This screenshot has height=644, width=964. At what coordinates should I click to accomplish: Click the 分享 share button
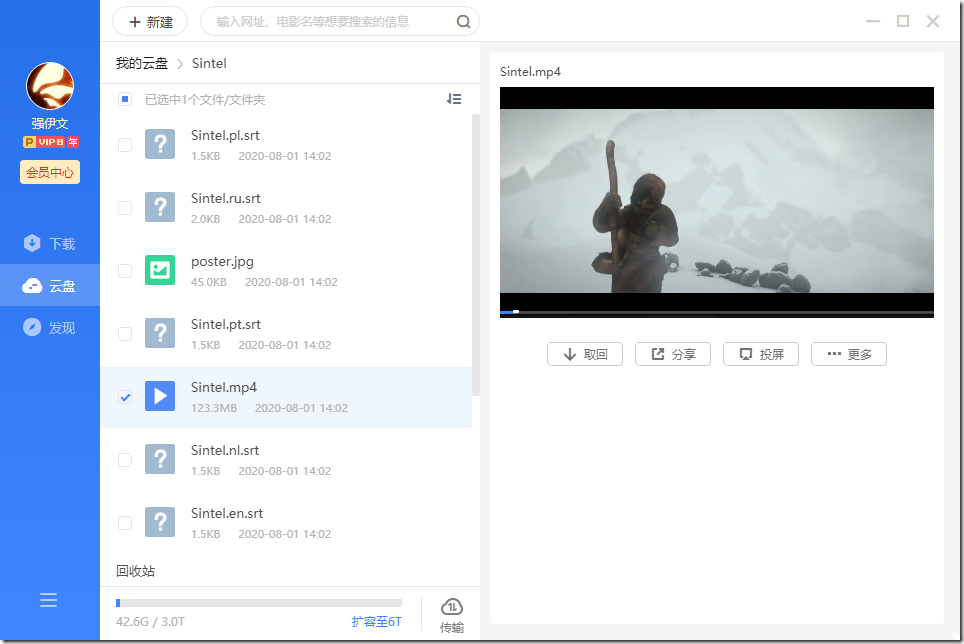673,354
